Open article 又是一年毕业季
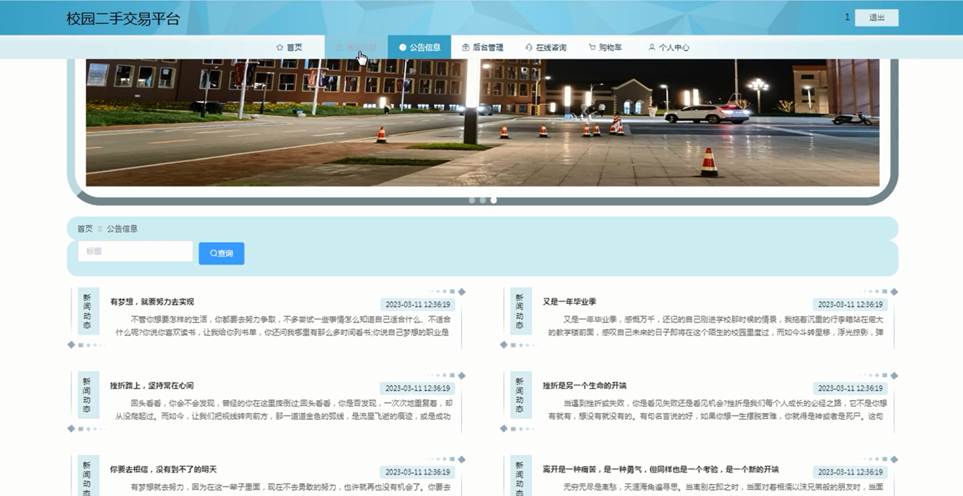Screen dimensions: 963x496 [569, 302]
